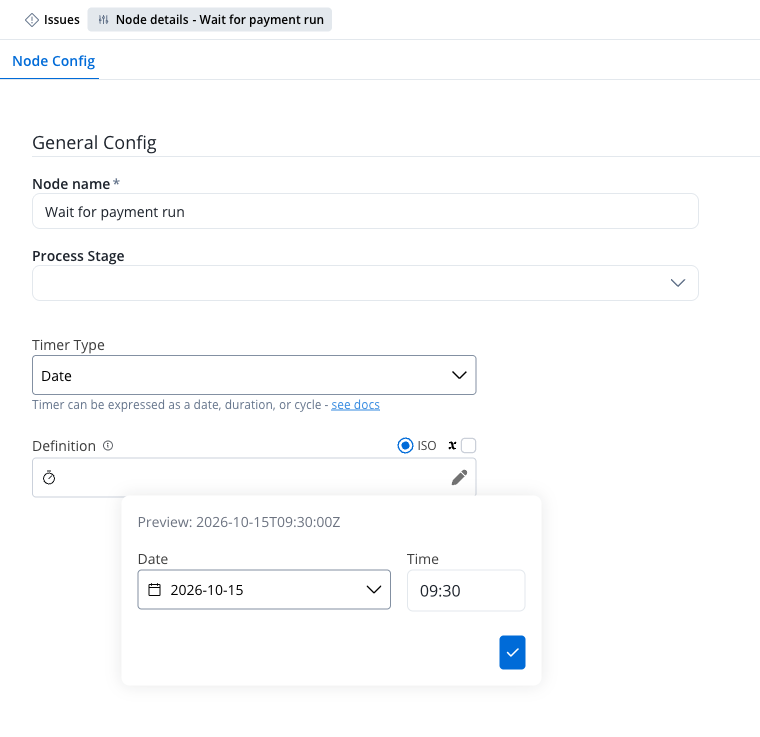This screenshot has width=760, height=737.
Task: Click the Timer Type label
Action: tap(68, 345)
